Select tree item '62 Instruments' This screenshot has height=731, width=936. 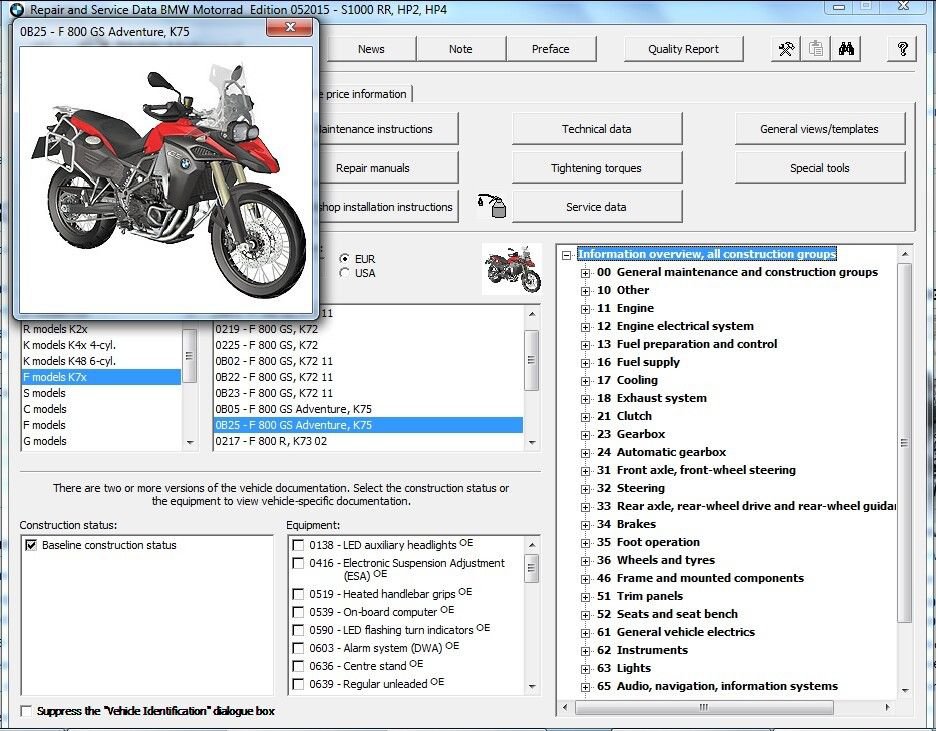pos(642,650)
